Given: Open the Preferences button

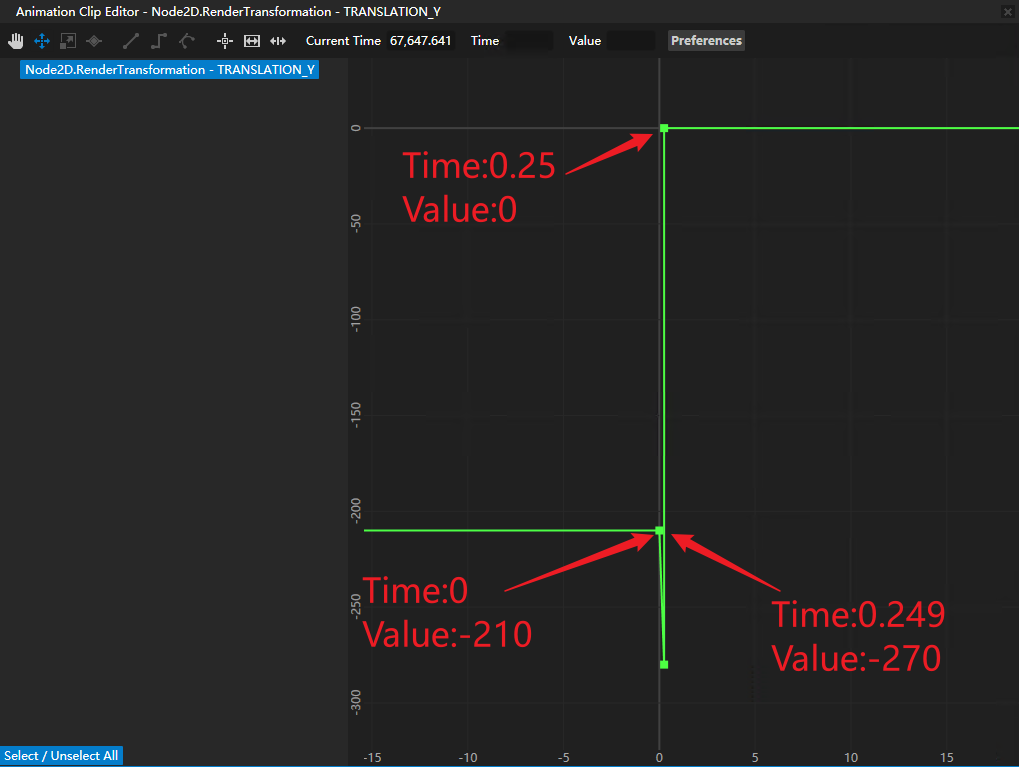Looking at the screenshot, I should tap(706, 40).
